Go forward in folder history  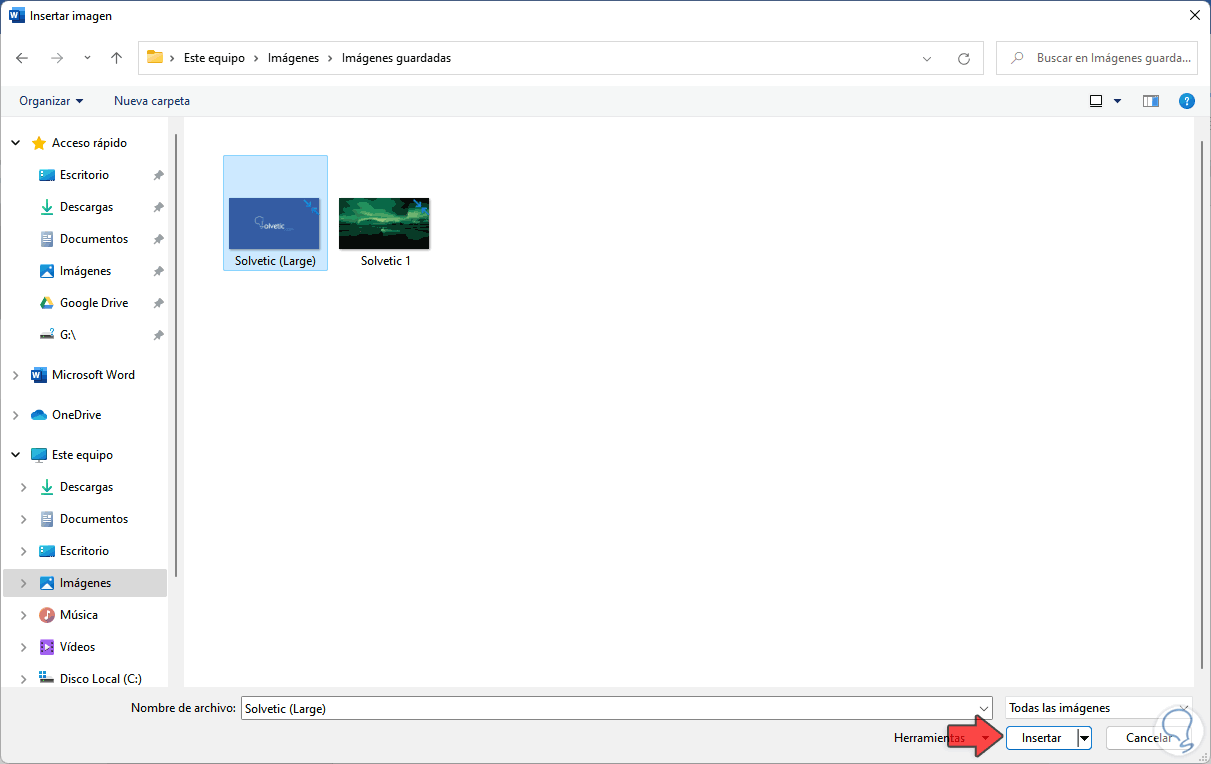click(57, 58)
